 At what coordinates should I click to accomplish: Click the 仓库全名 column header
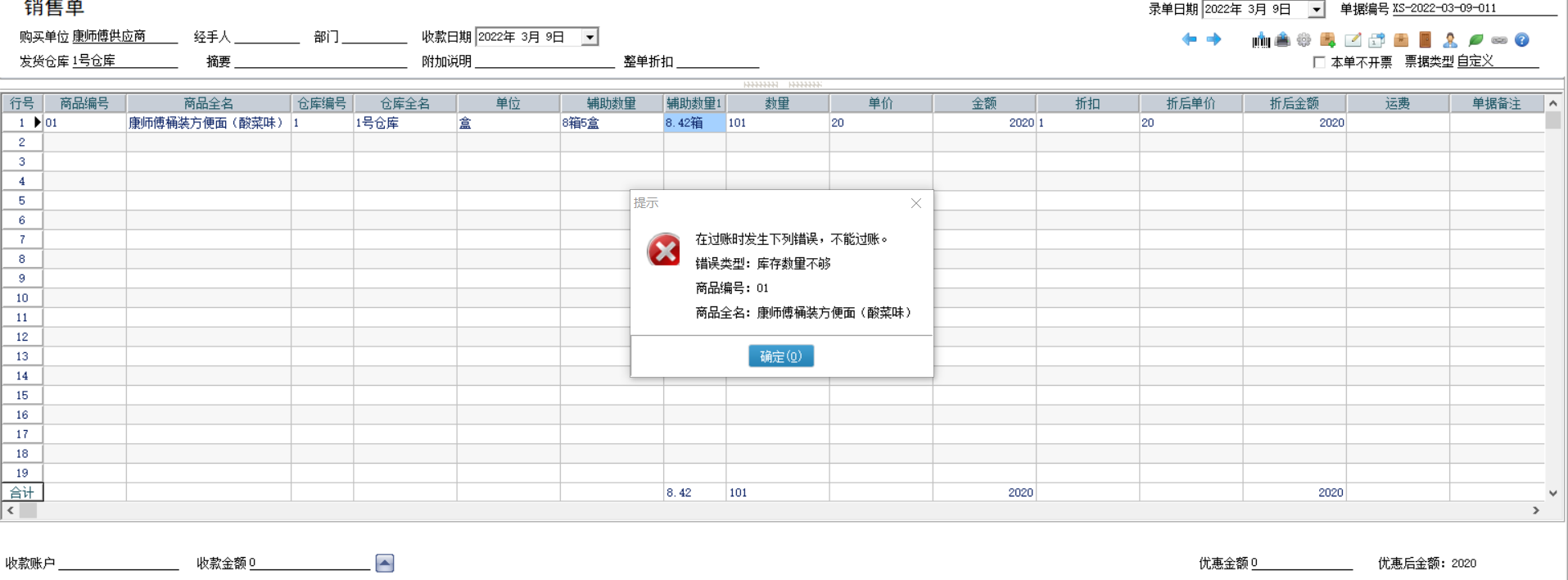point(405,103)
